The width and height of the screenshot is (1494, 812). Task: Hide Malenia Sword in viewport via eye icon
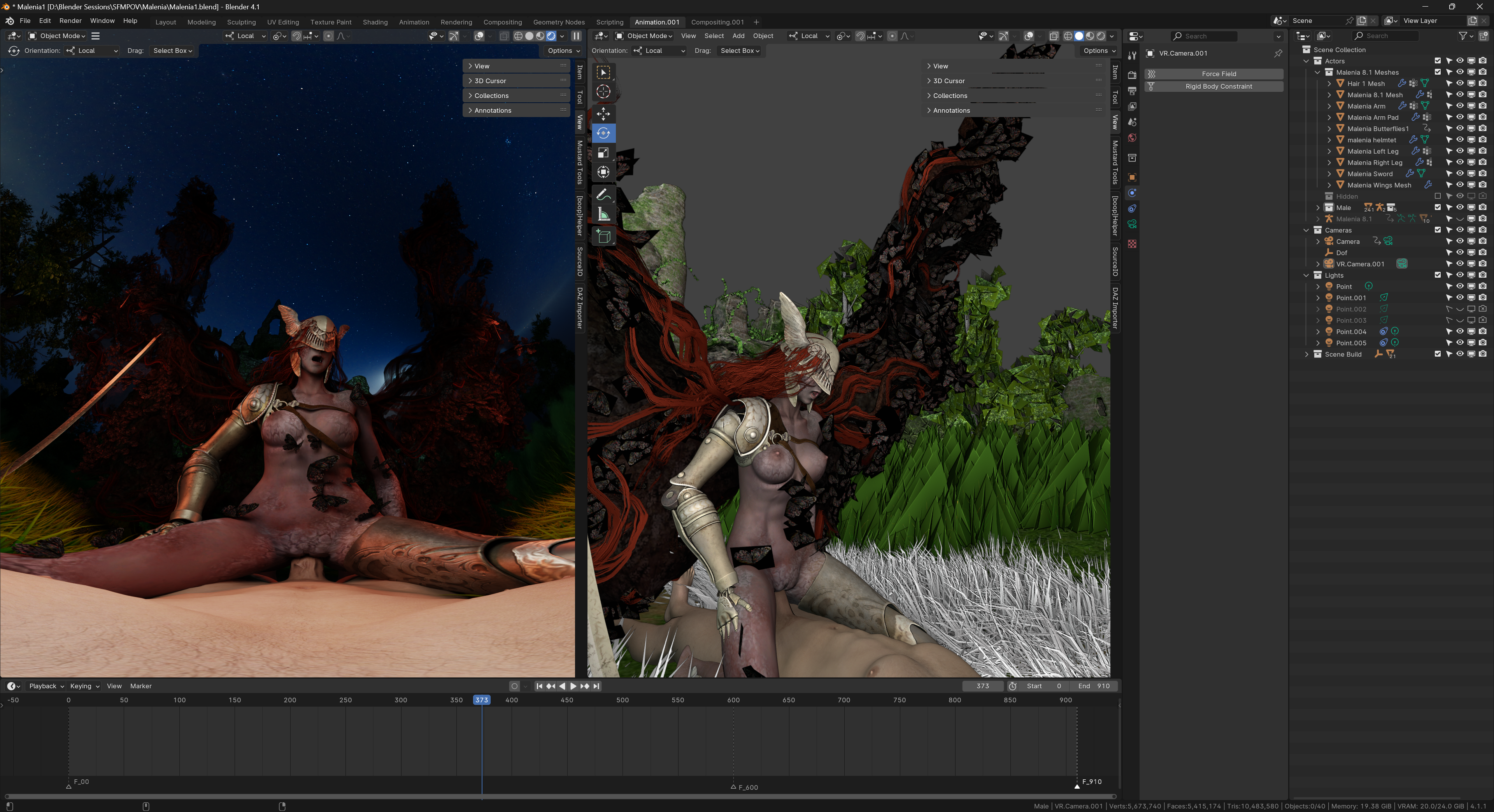1460,174
